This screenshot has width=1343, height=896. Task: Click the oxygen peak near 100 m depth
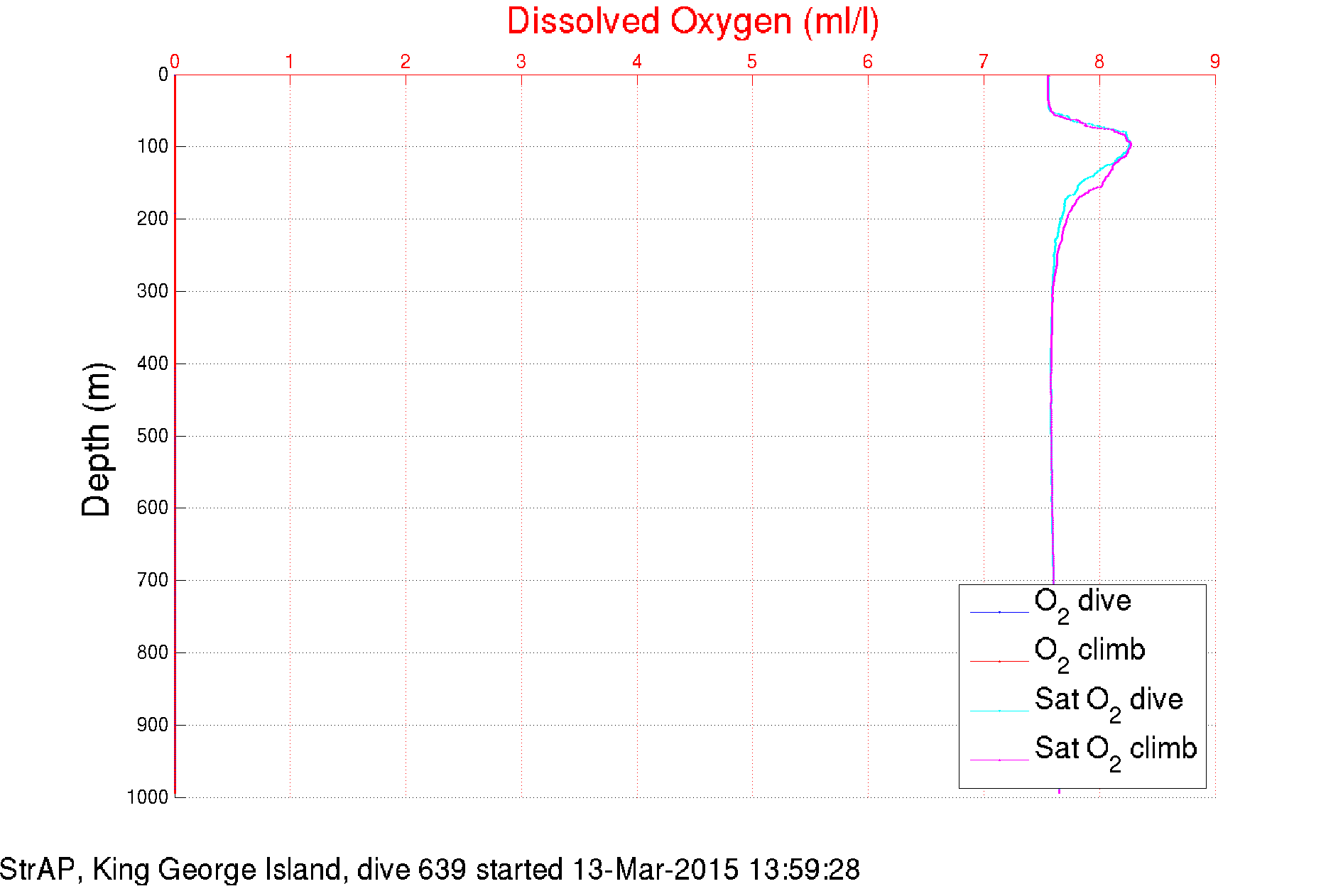pos(1129,146)
